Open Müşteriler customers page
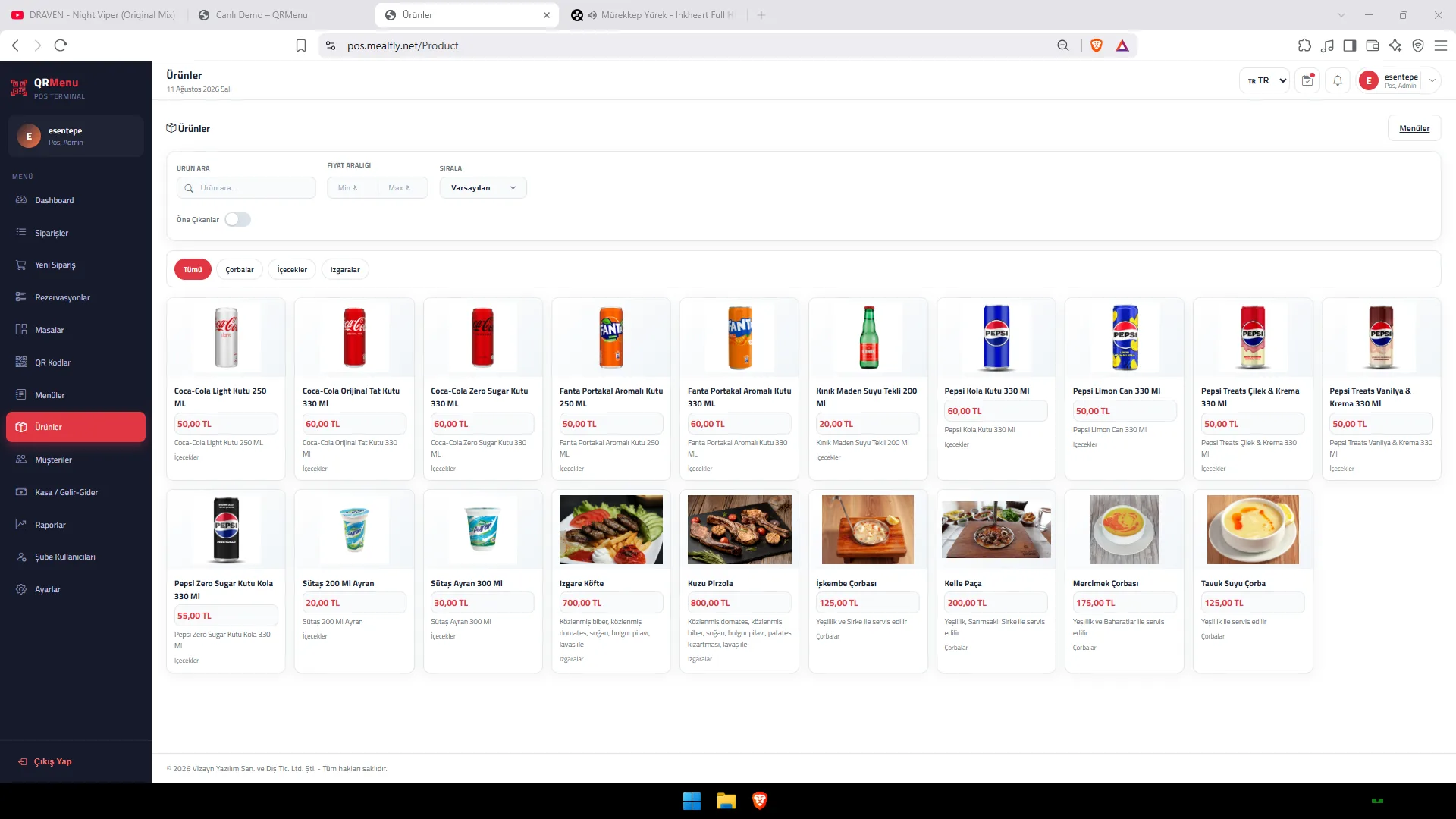1456x819 pixels. [76, 460]
